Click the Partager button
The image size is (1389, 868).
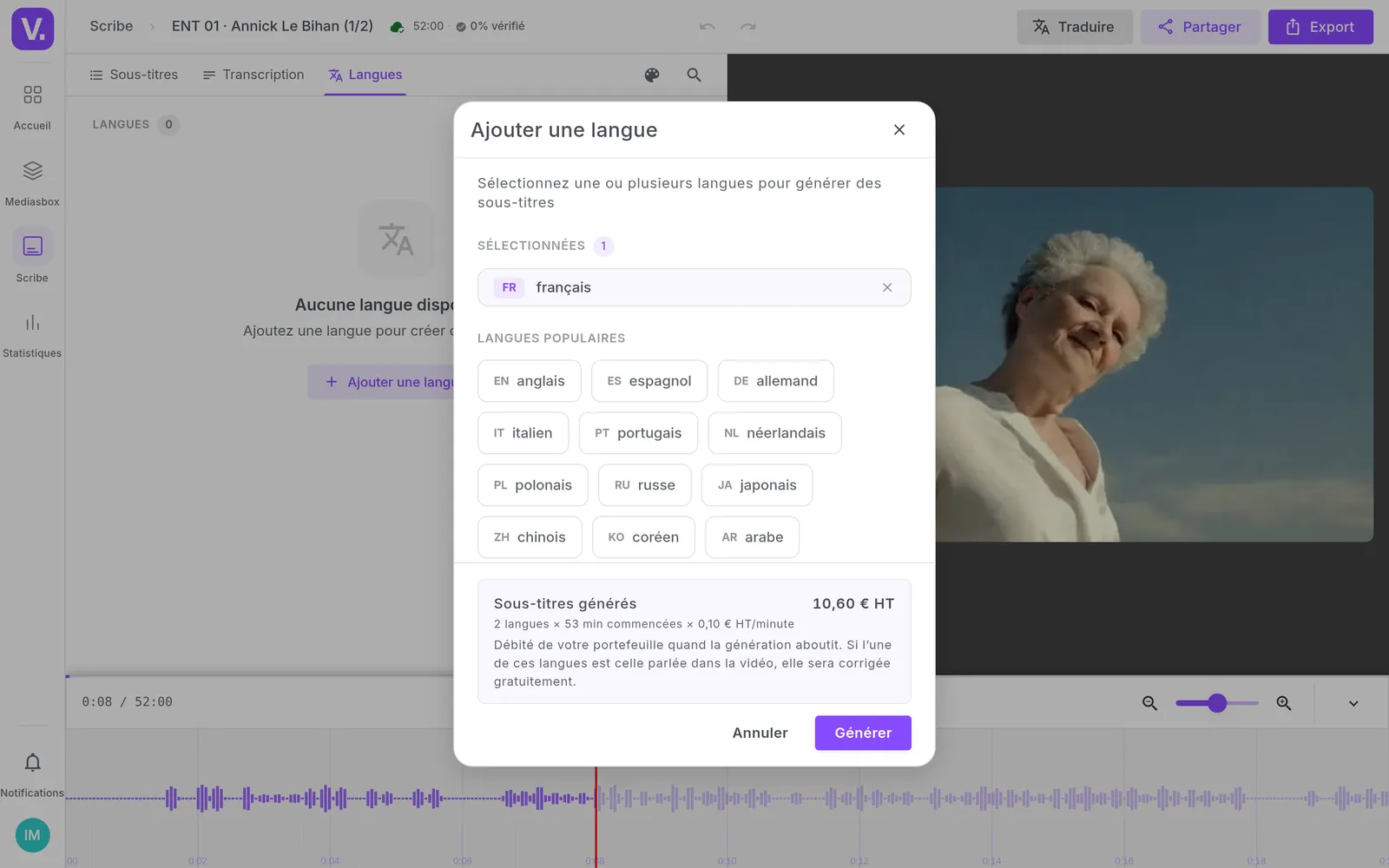[1200, 27]
